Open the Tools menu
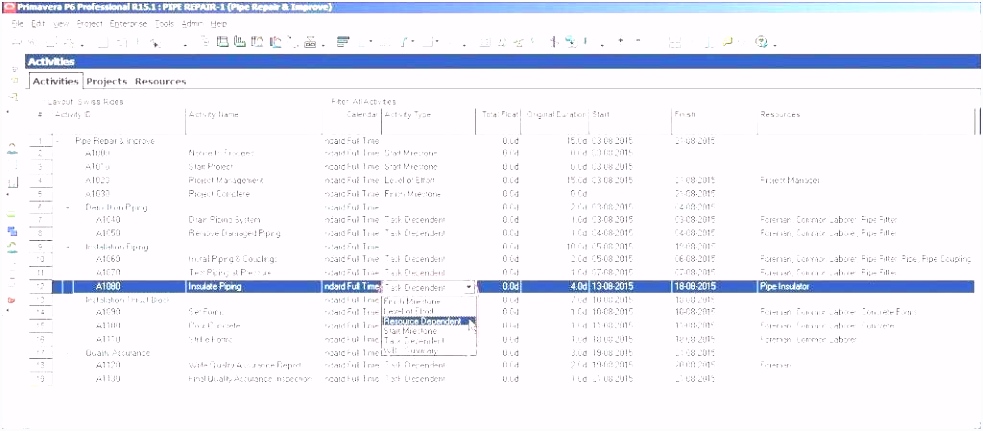The image size is (983, 431). pyautogui.click(x=164, y=24)
